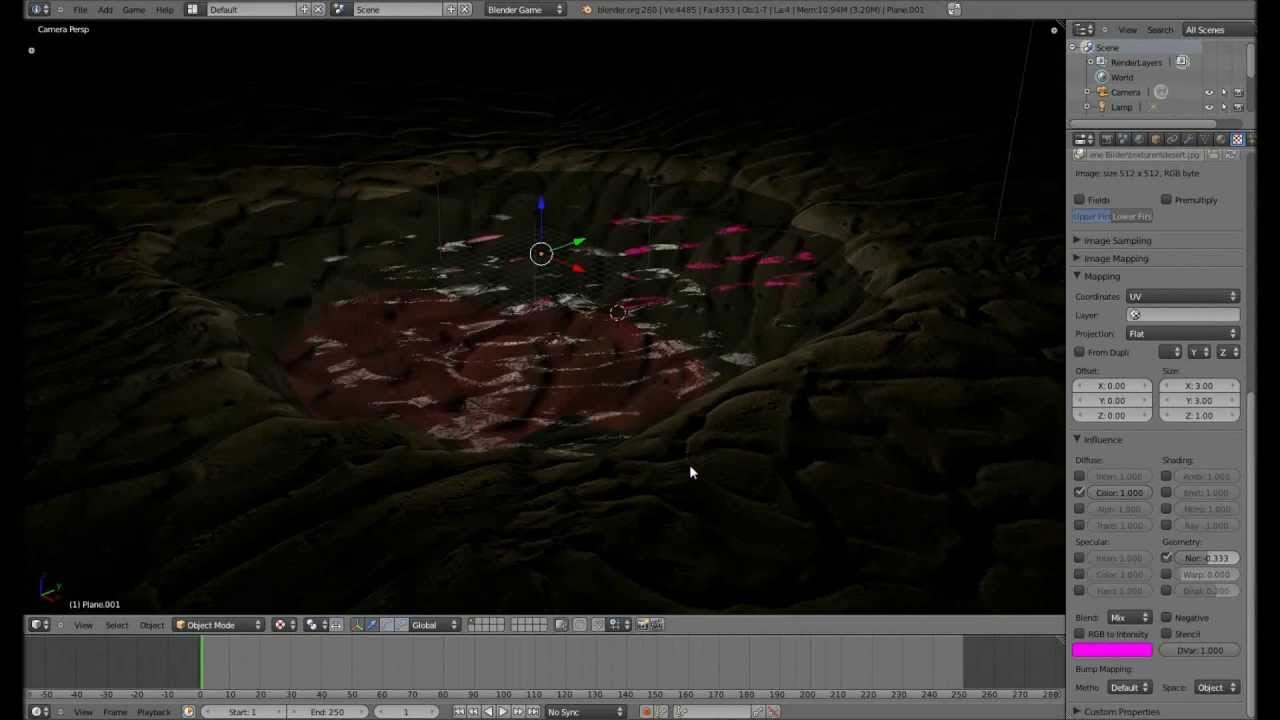Select the translate manipulator arrow icon
The width and height of the screenshot is (1280, 720).
(x=372, y=625)
